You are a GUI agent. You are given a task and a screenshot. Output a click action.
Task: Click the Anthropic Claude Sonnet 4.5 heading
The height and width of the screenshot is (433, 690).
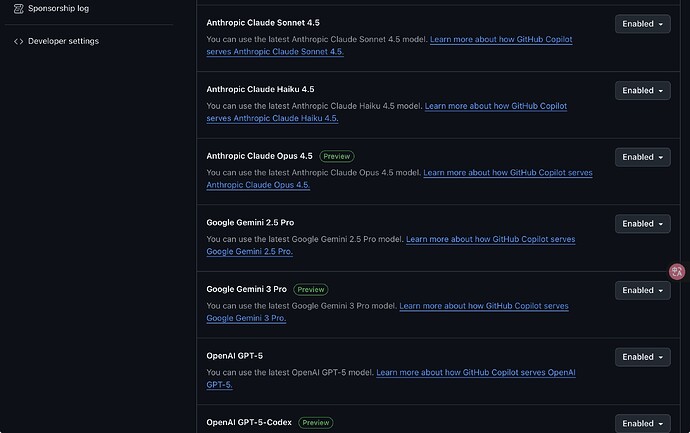click(x=263, y=23)
